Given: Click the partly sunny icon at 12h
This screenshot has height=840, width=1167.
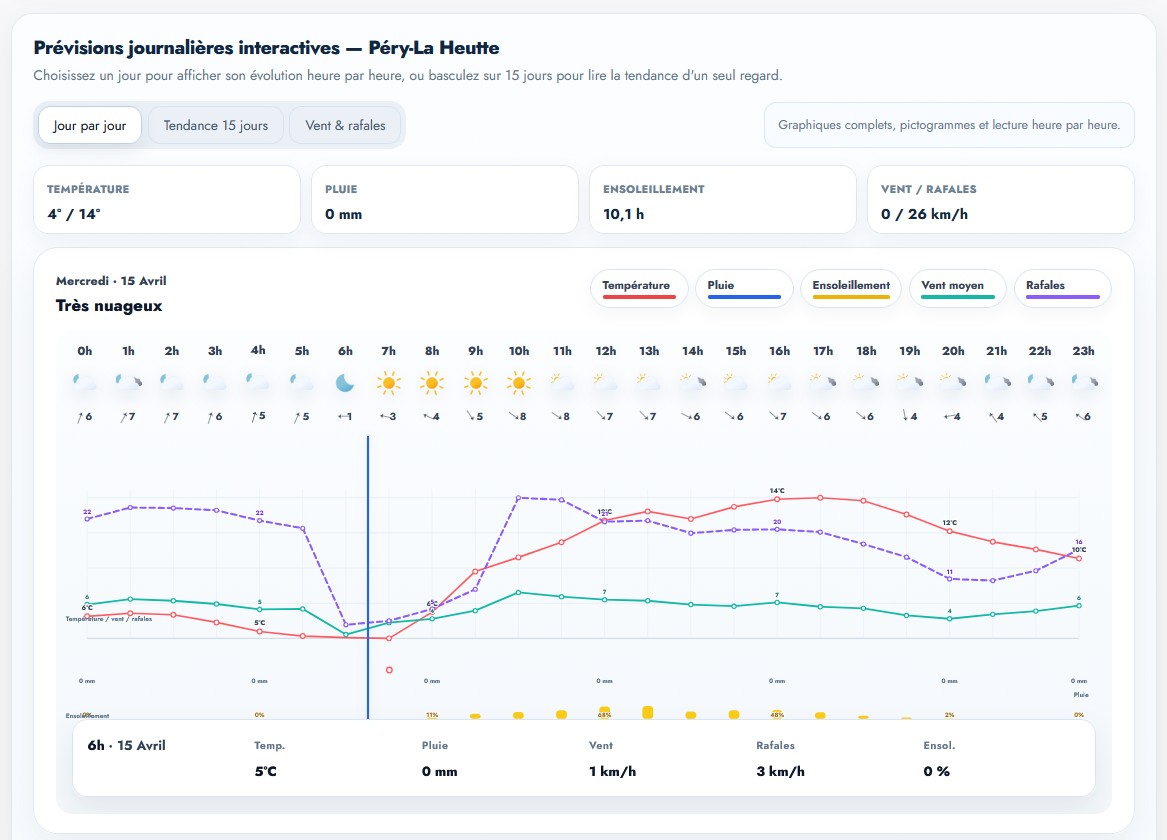Looking at the screenshot, I should [604, 383].
